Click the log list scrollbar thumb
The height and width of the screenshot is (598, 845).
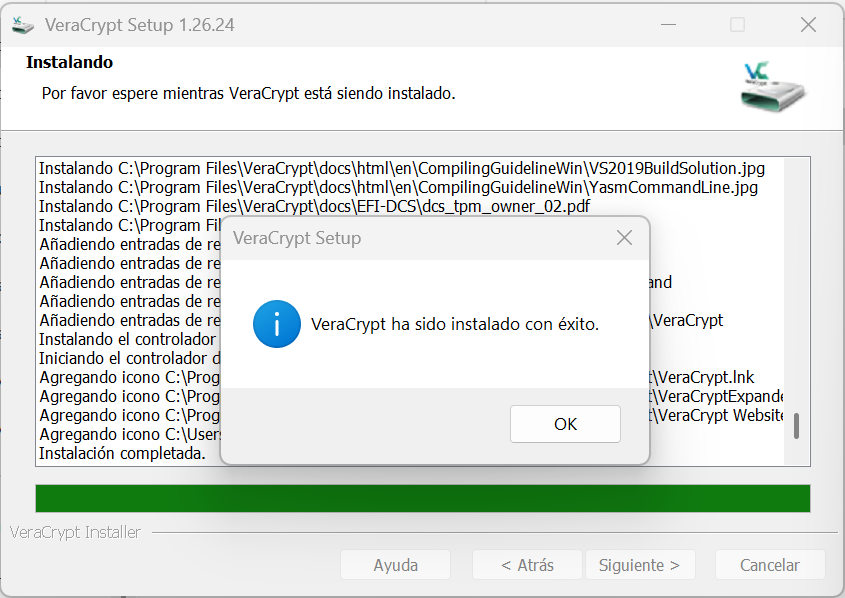(797, 426)
